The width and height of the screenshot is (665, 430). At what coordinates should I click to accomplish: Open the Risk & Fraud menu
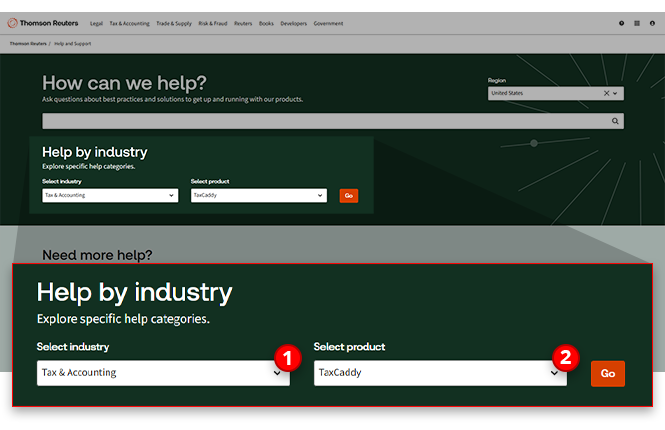[213, 23]
